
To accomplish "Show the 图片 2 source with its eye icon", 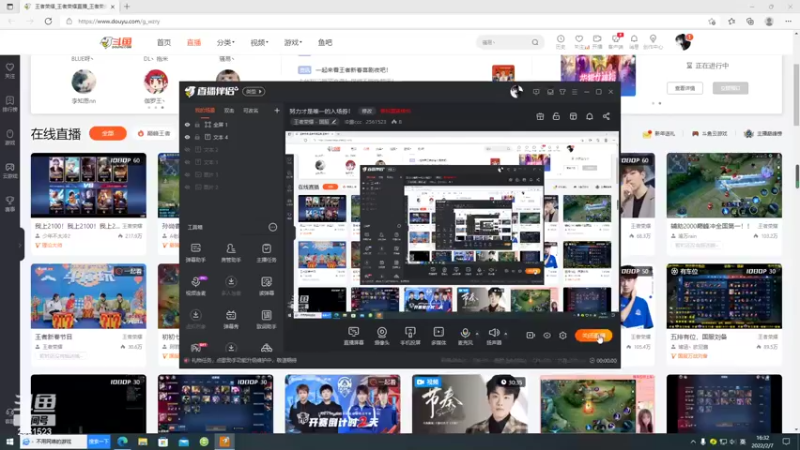I will (x=187, y=187).
